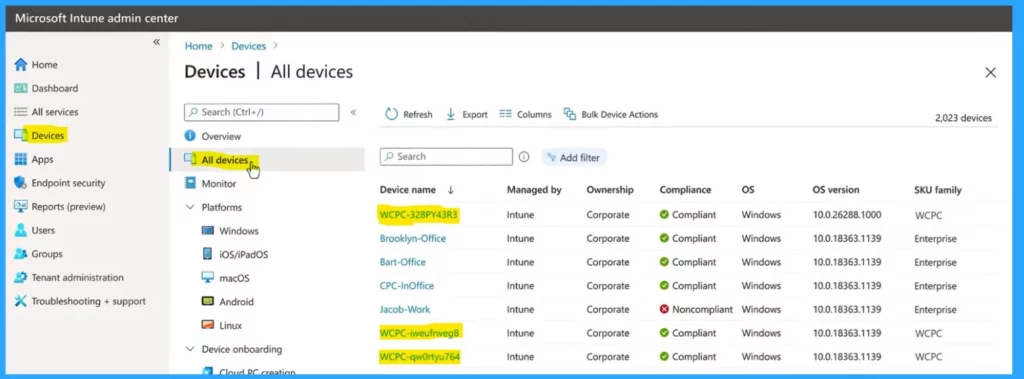Collapse the left navigation with double chevron
The height and width of the screenshot is (379, 1024).
tap(156, 42)
